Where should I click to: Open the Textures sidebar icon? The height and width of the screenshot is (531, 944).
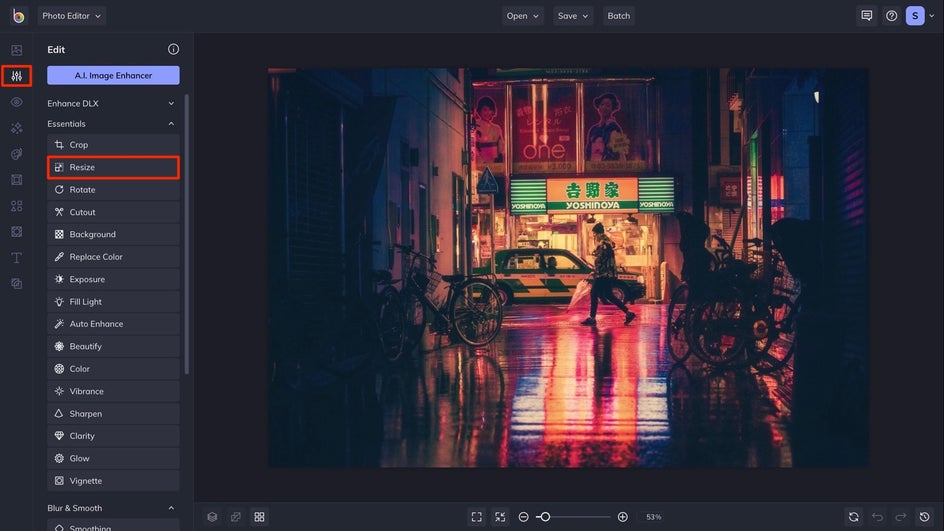[x=17, y=284]
